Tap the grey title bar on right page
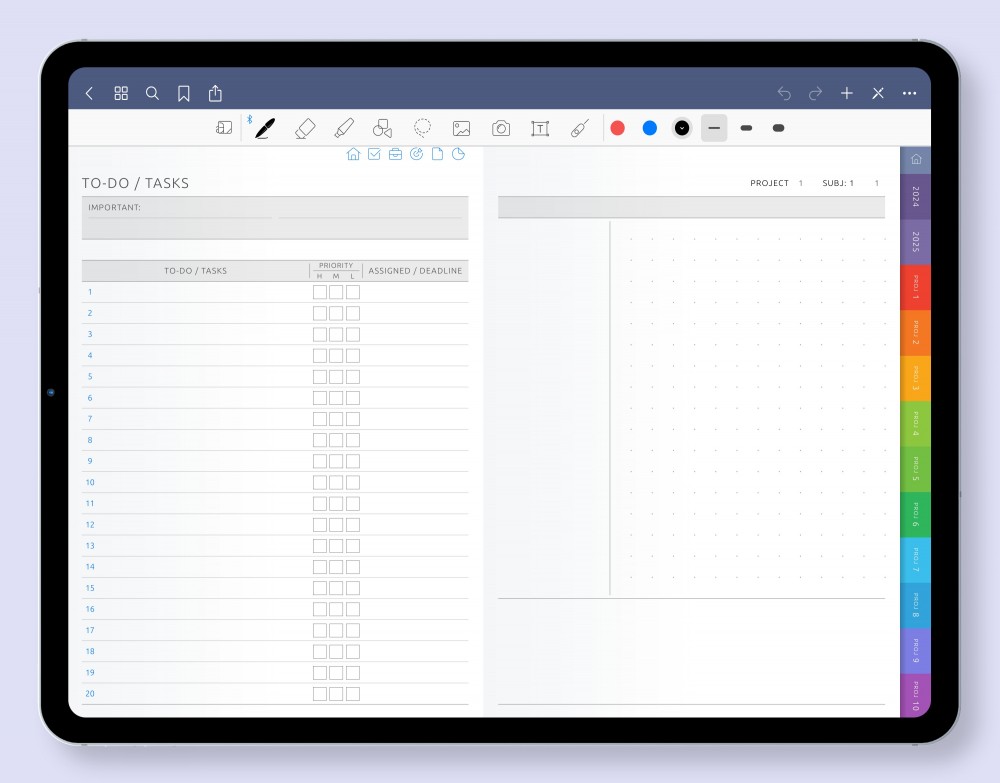This screenshot has height=783, width=1000. [691, 207]
